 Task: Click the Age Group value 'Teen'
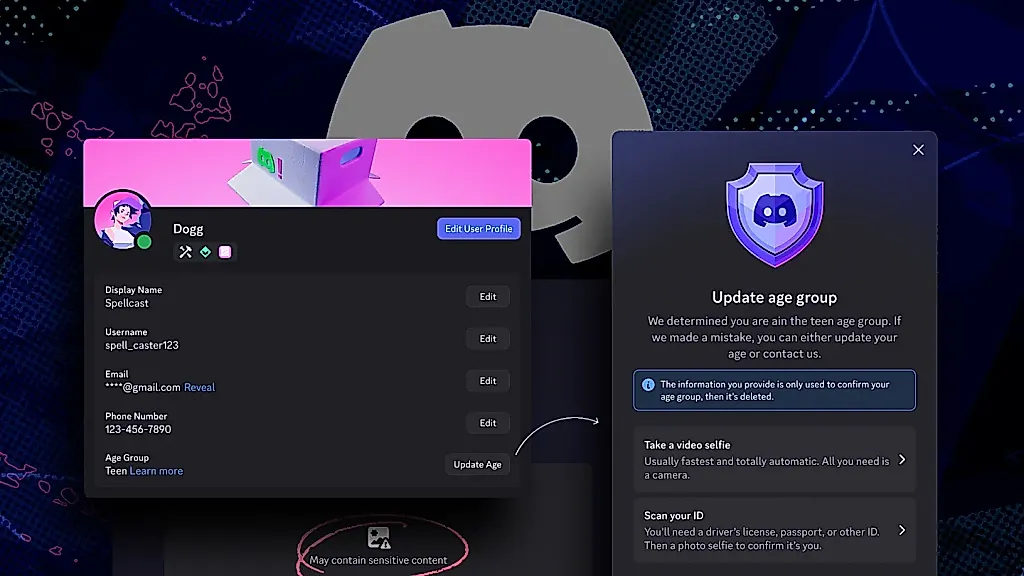pos(116,471)
